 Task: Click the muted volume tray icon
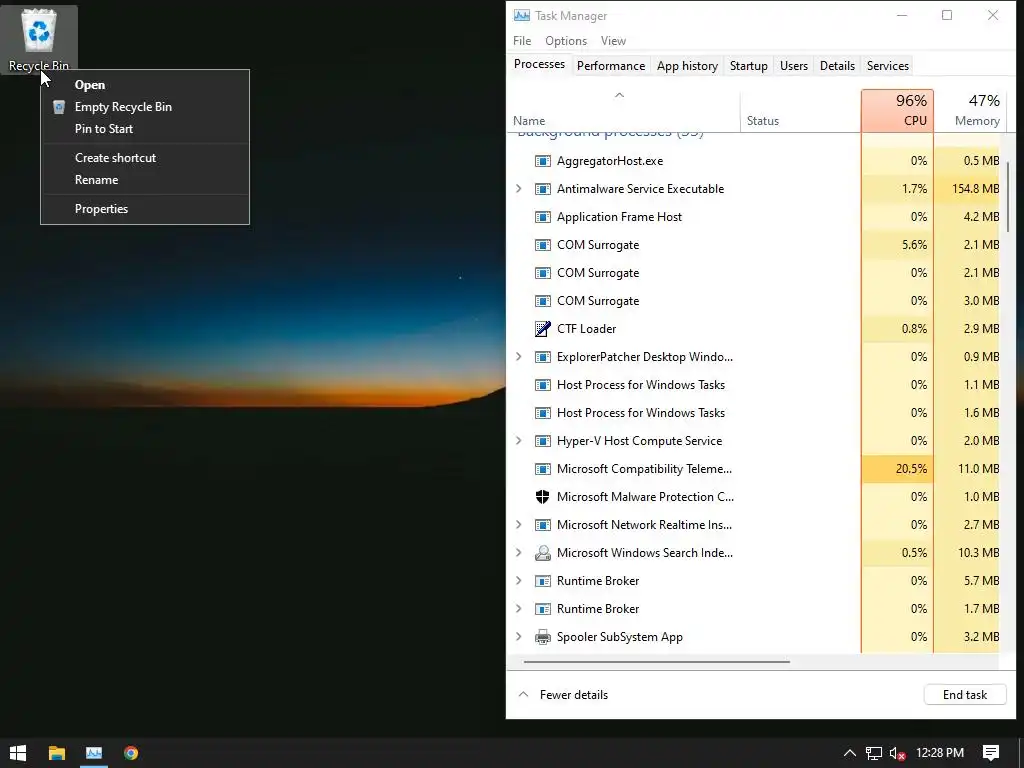(897, 753)
